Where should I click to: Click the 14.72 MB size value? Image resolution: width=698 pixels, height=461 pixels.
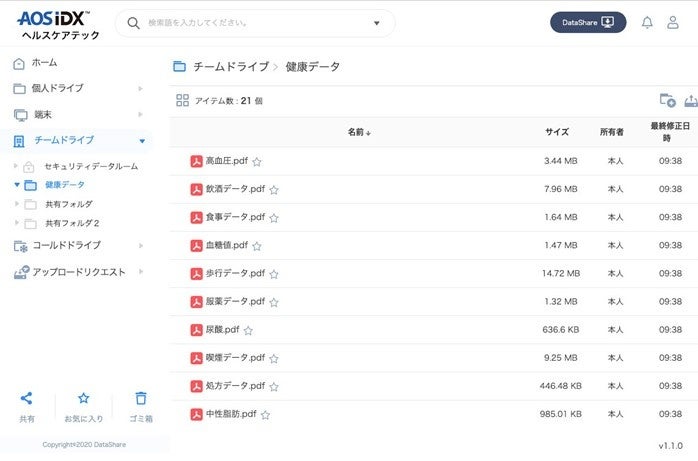(560, 274)
